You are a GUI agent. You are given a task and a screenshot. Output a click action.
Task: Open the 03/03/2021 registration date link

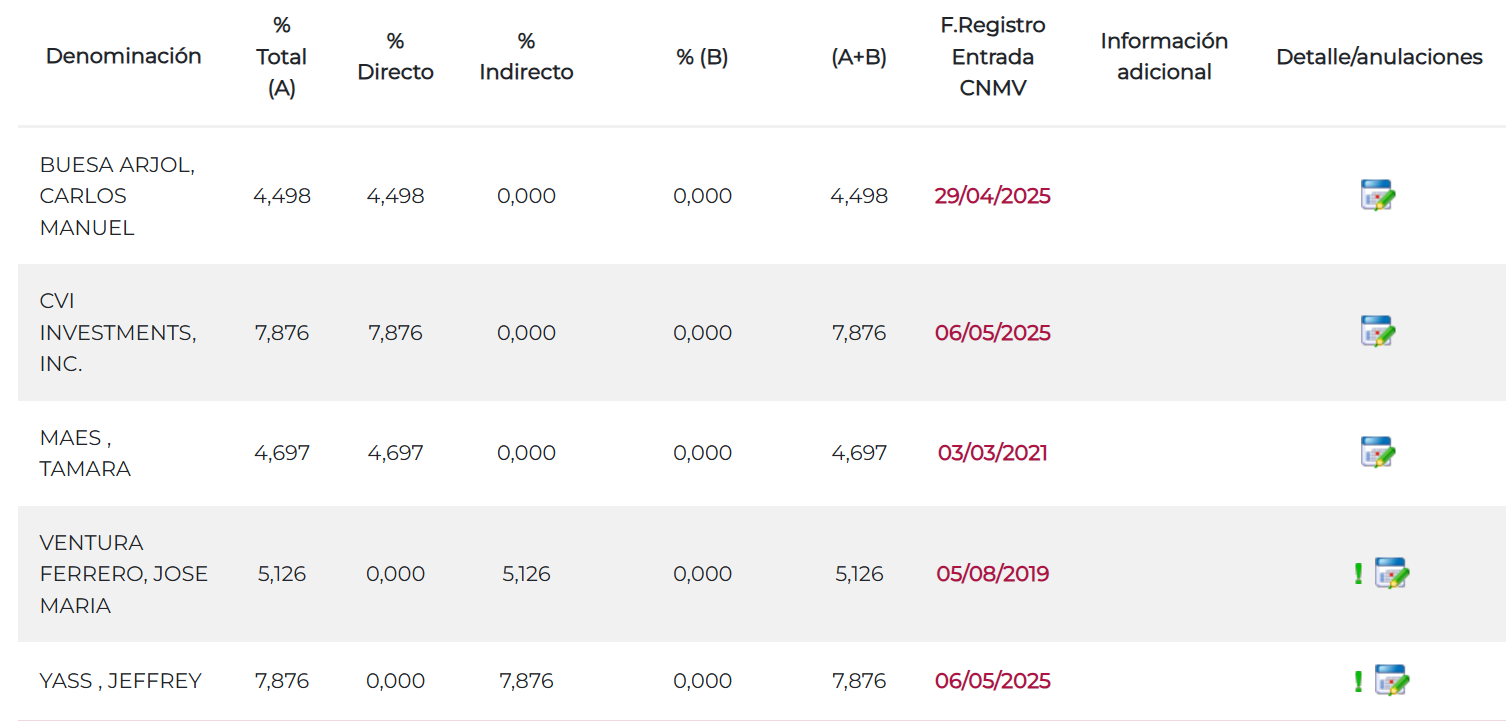[x=992, y=453]
